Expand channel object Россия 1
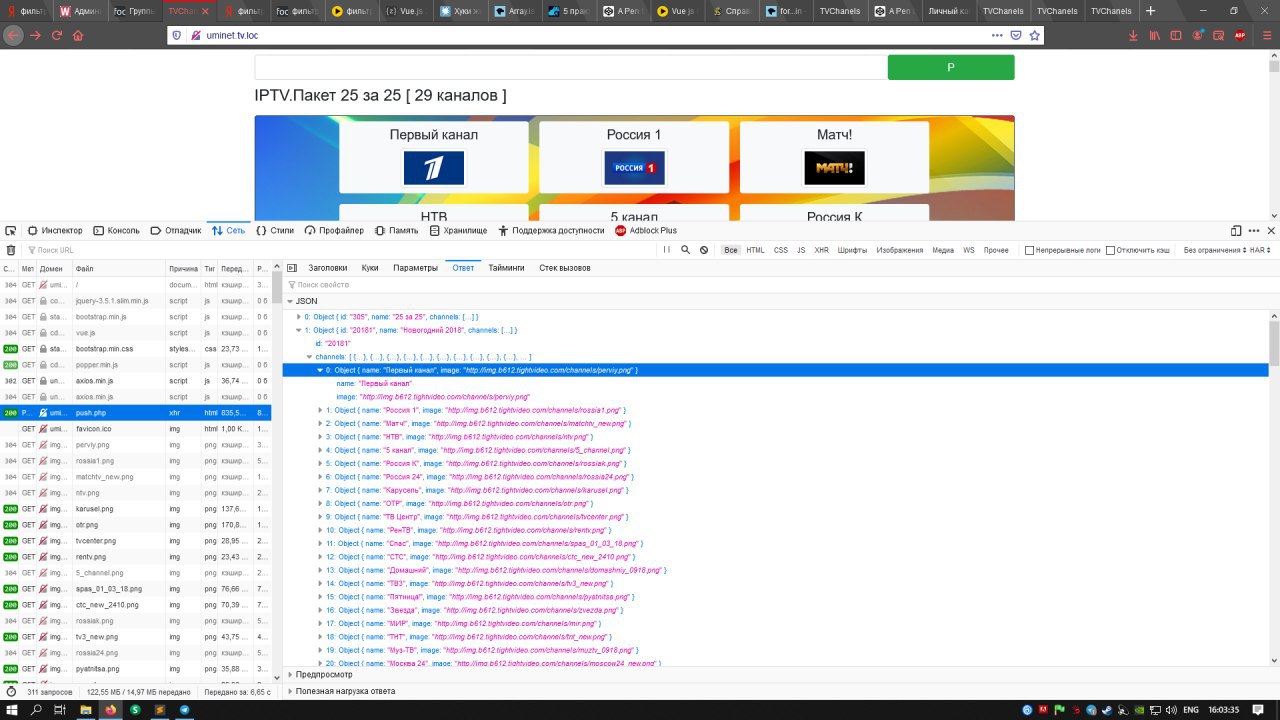This screenshot has width=1280, height=720. (321, 410)
